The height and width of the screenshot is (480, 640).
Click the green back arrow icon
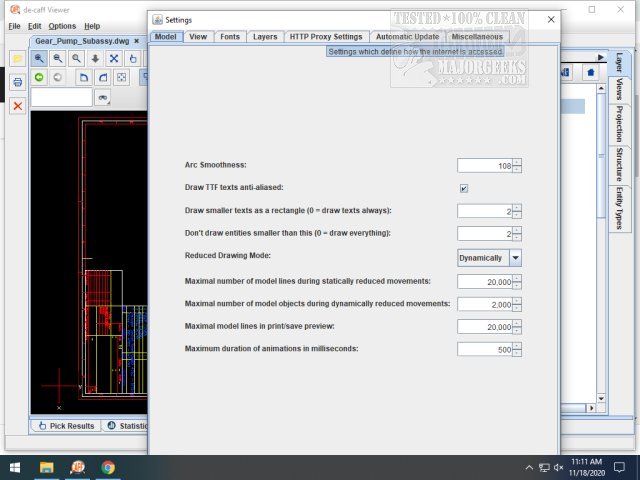point(40,77)
